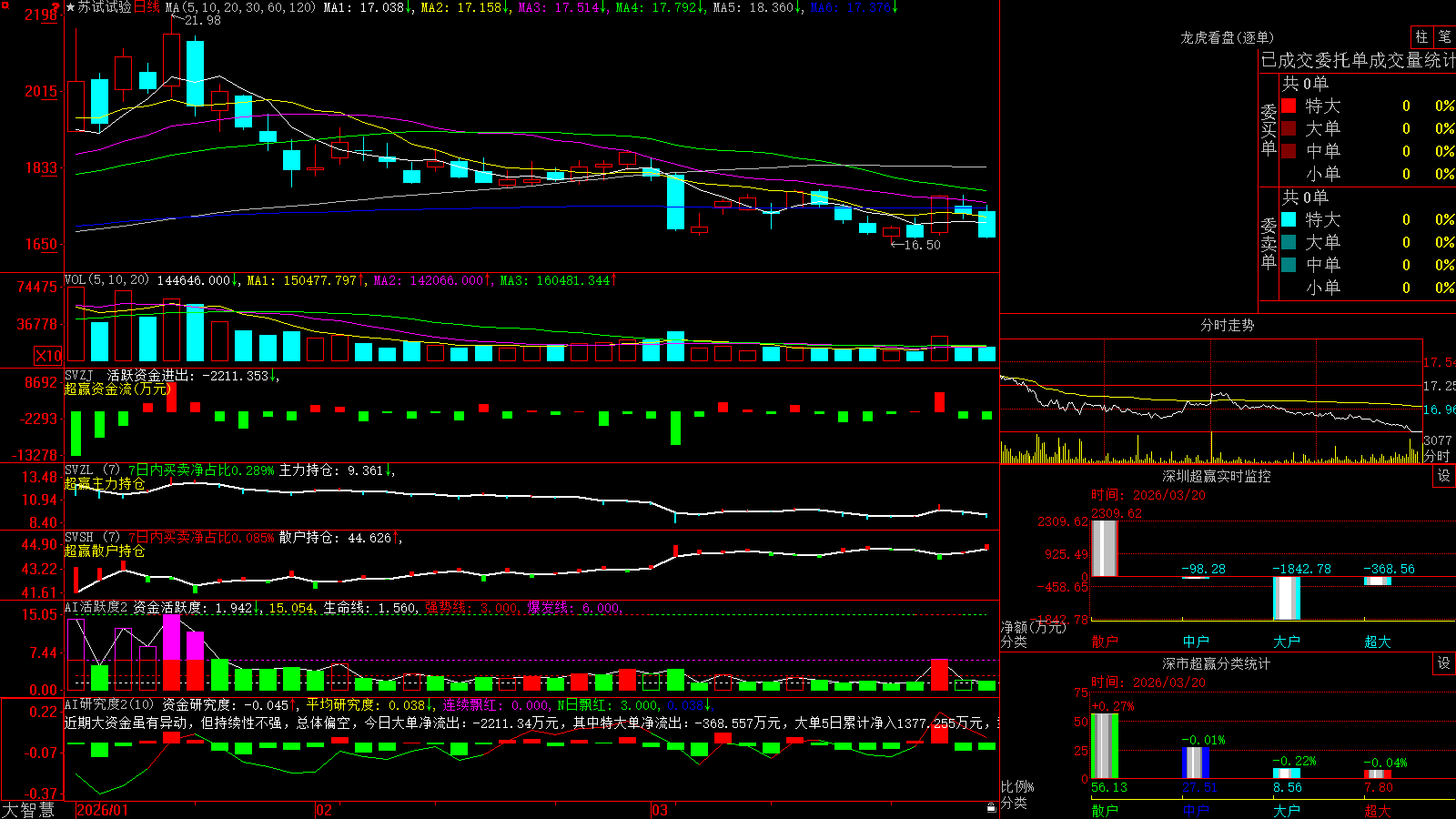Click the 56.13 散户 bar in 分类统计
This screenshot has width=1456, height=819.
click(1104, 746)
